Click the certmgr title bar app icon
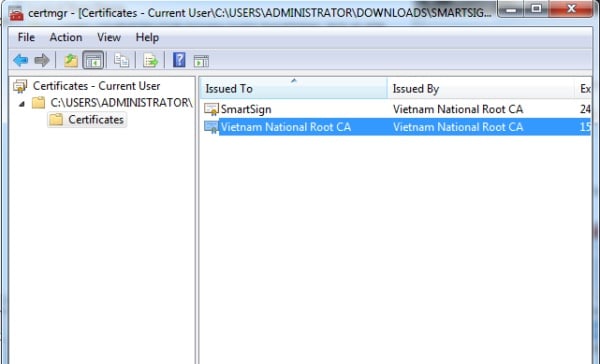600x364 pixels. pyautogui.click(x=16, y=14)
